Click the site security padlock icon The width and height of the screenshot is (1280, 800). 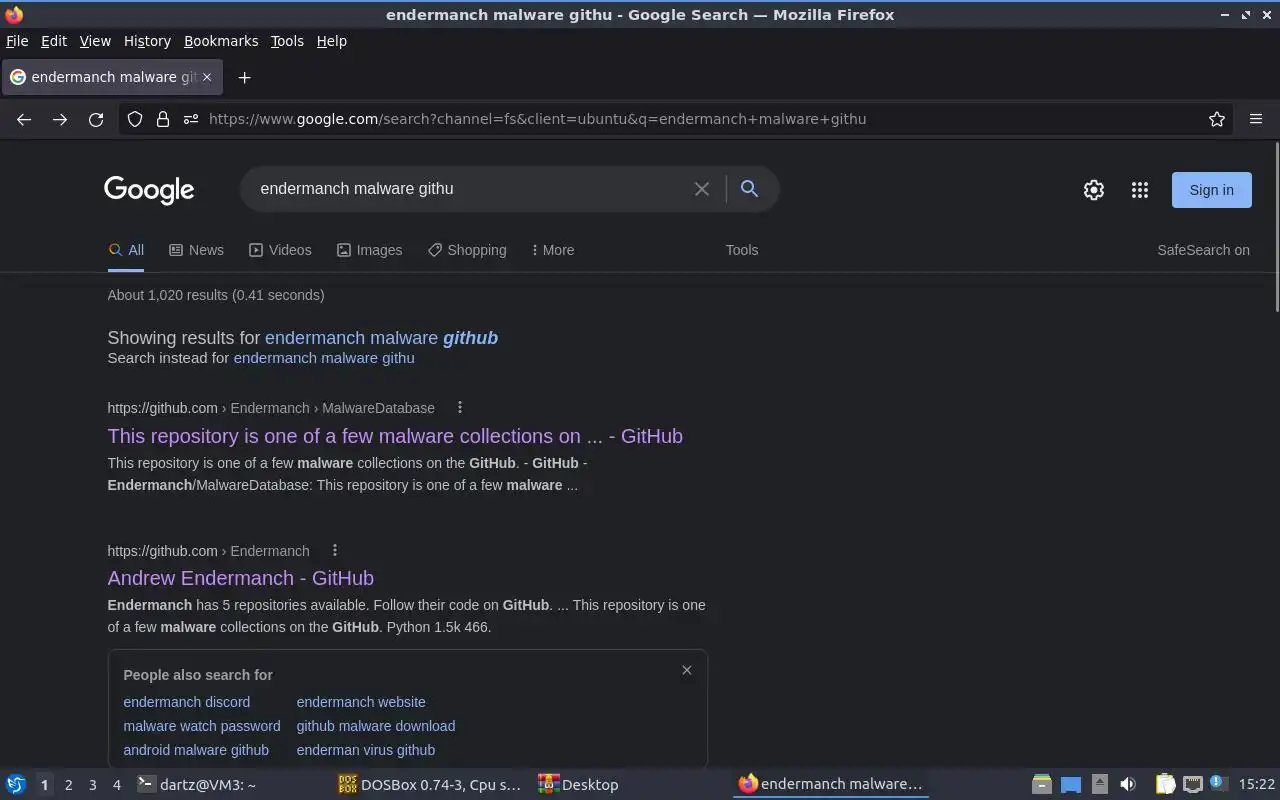click(x=163, y=119)
